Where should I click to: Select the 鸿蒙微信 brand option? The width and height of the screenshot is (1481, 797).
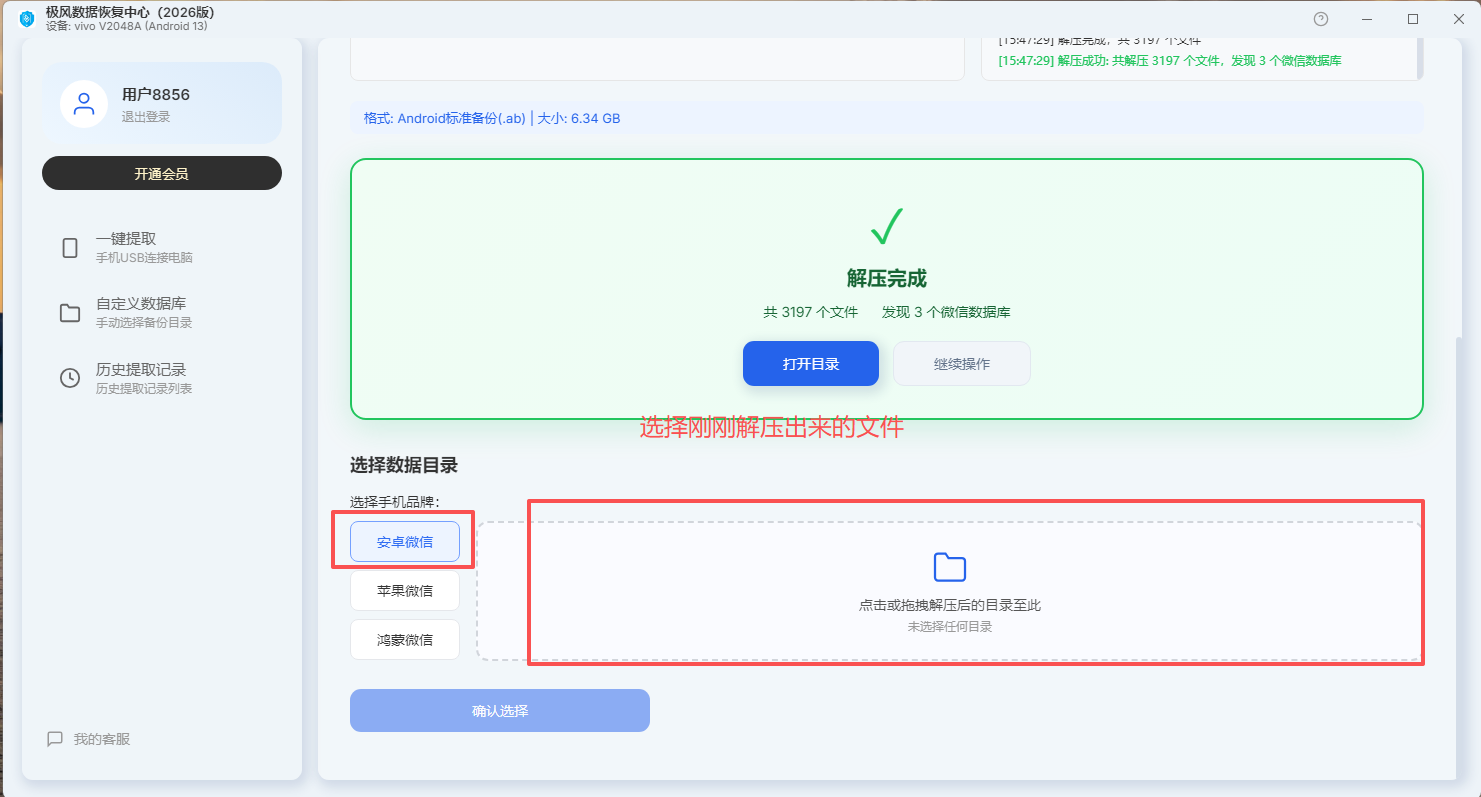pyautogui.click(x=405, y=639)
